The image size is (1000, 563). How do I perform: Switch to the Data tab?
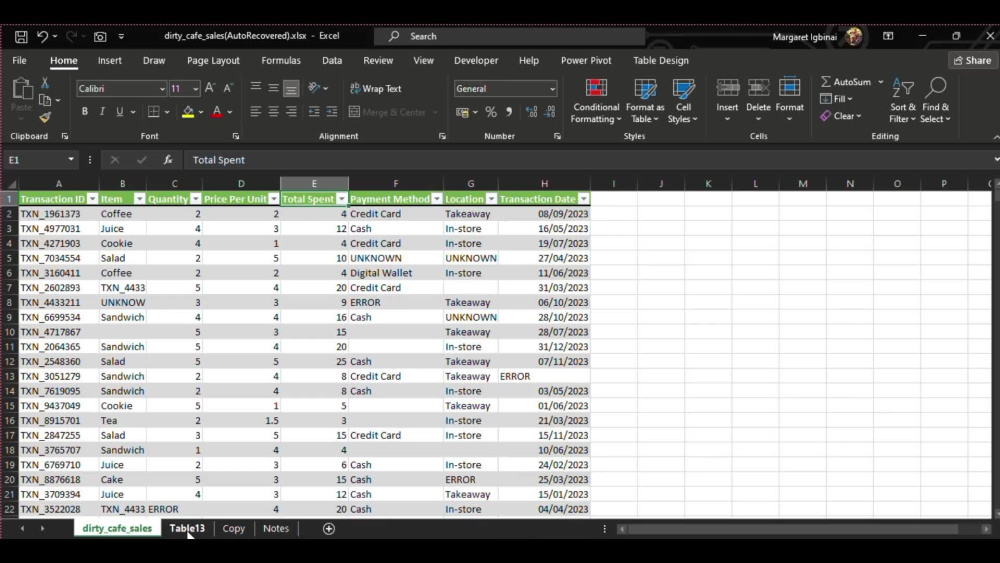point(332,61)
